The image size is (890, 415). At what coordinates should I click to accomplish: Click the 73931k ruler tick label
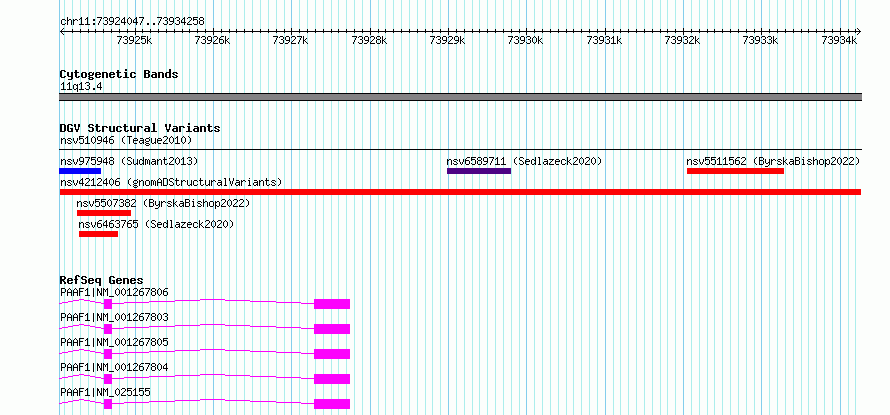pyautogui.click(x=604, y=40)
